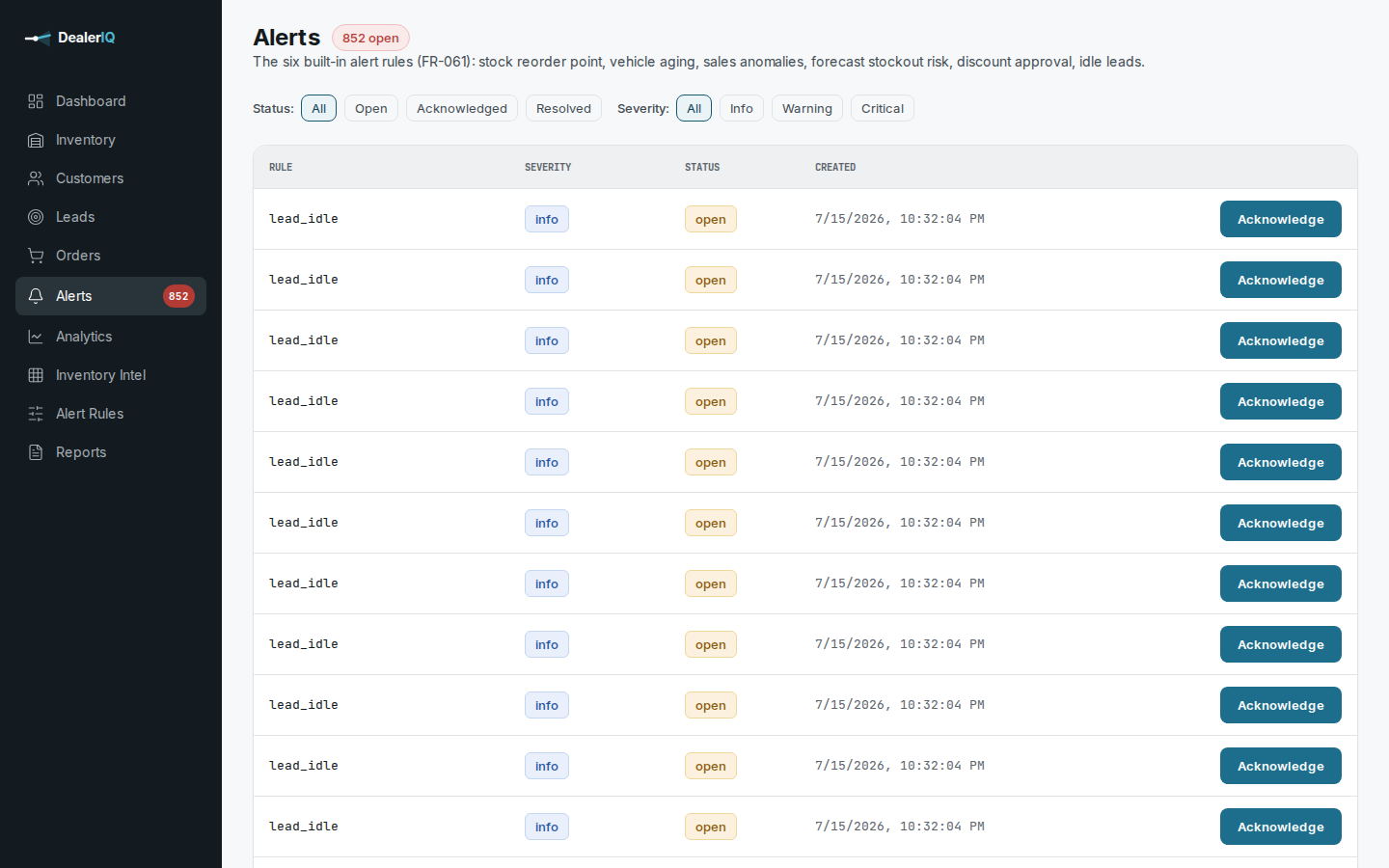The image size is (1389, 868).
Task: Show only Acknowledged alerts
Action: [x=462, y=108]
